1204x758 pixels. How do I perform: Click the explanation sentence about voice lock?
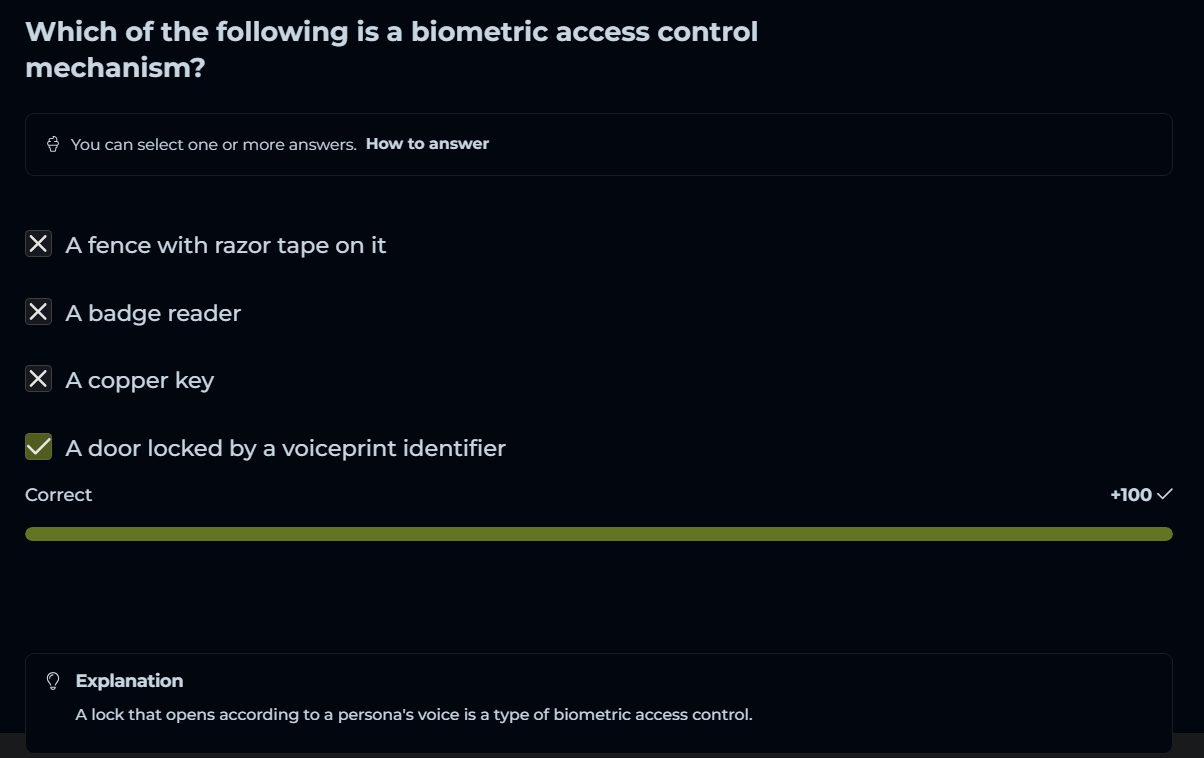coord(413,715)
